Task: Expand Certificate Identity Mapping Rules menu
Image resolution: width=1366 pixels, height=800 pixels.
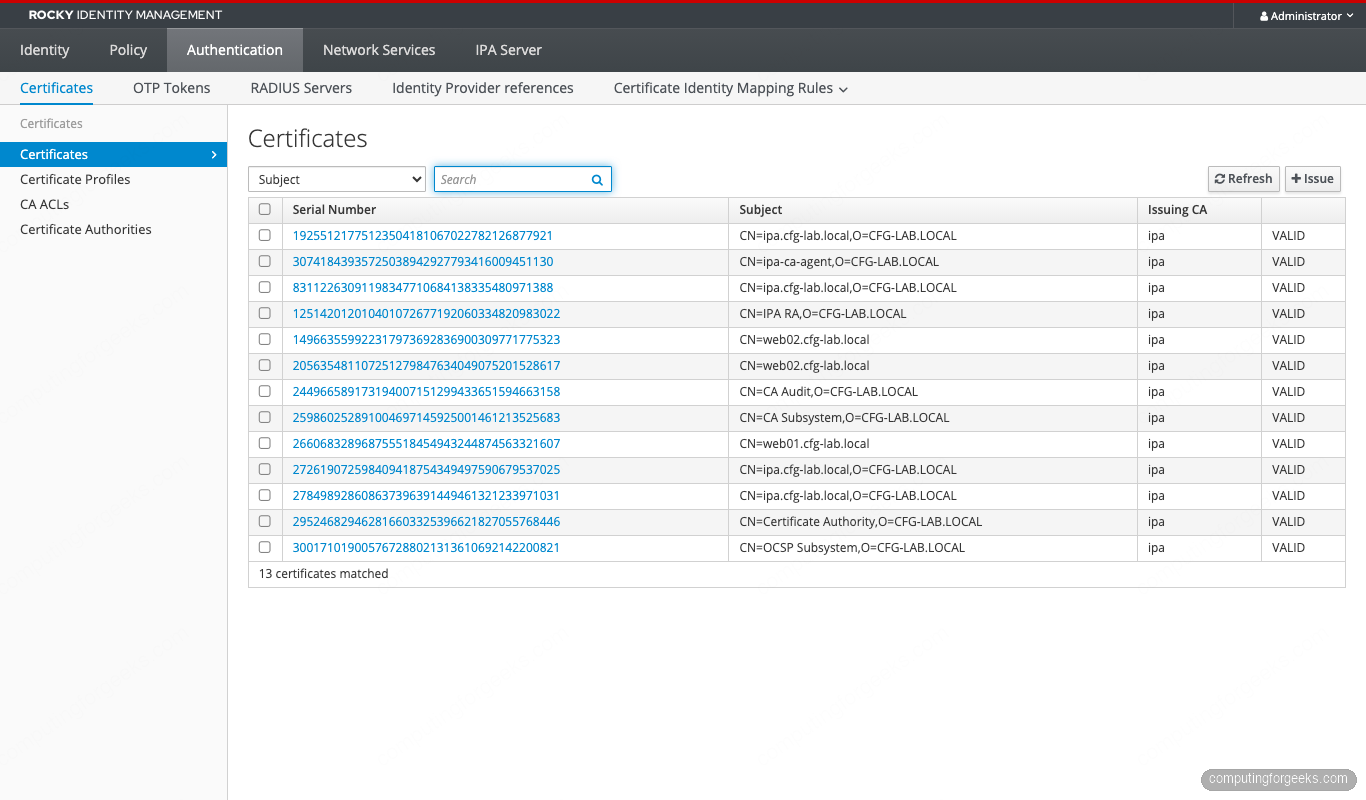Action: [731, 88]
